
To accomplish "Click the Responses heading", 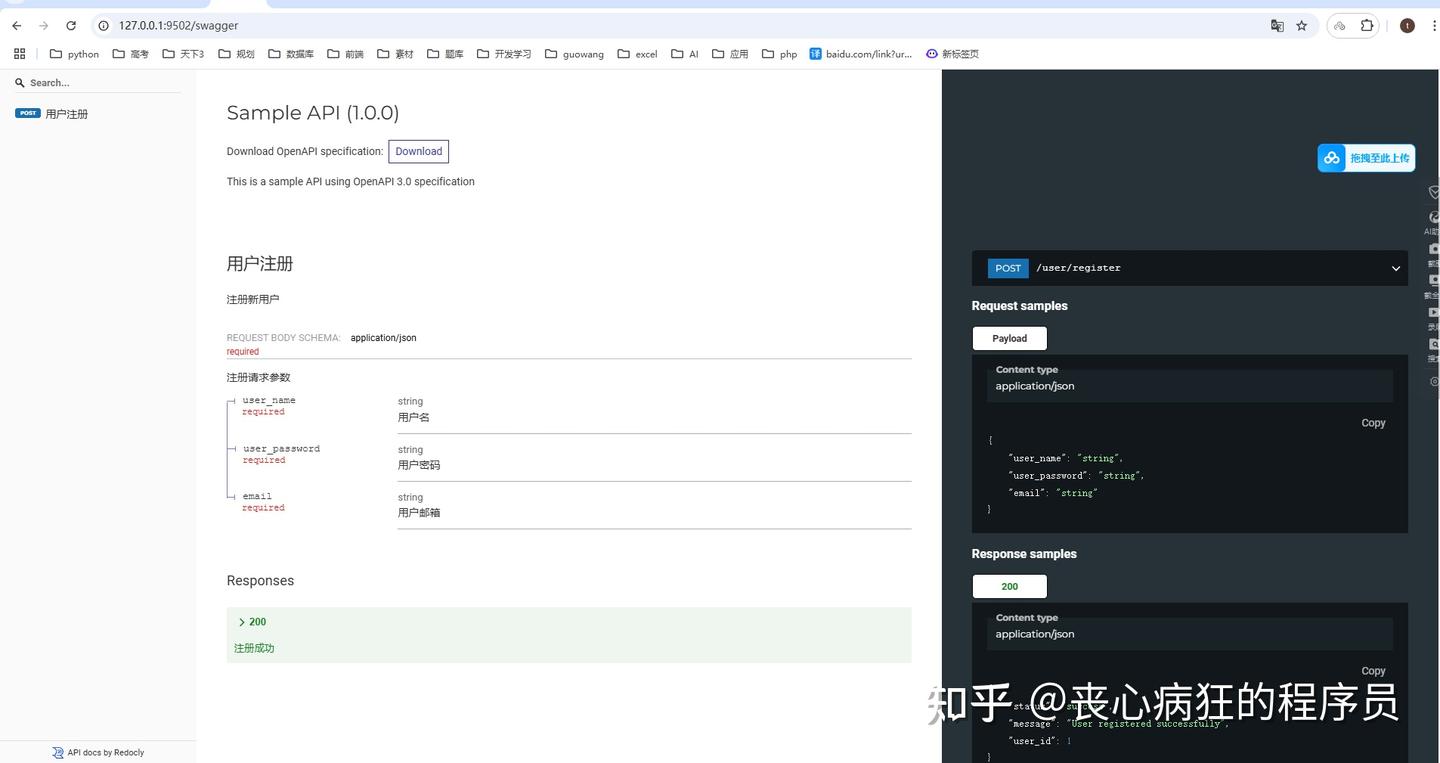I will (x=260, y=581).
